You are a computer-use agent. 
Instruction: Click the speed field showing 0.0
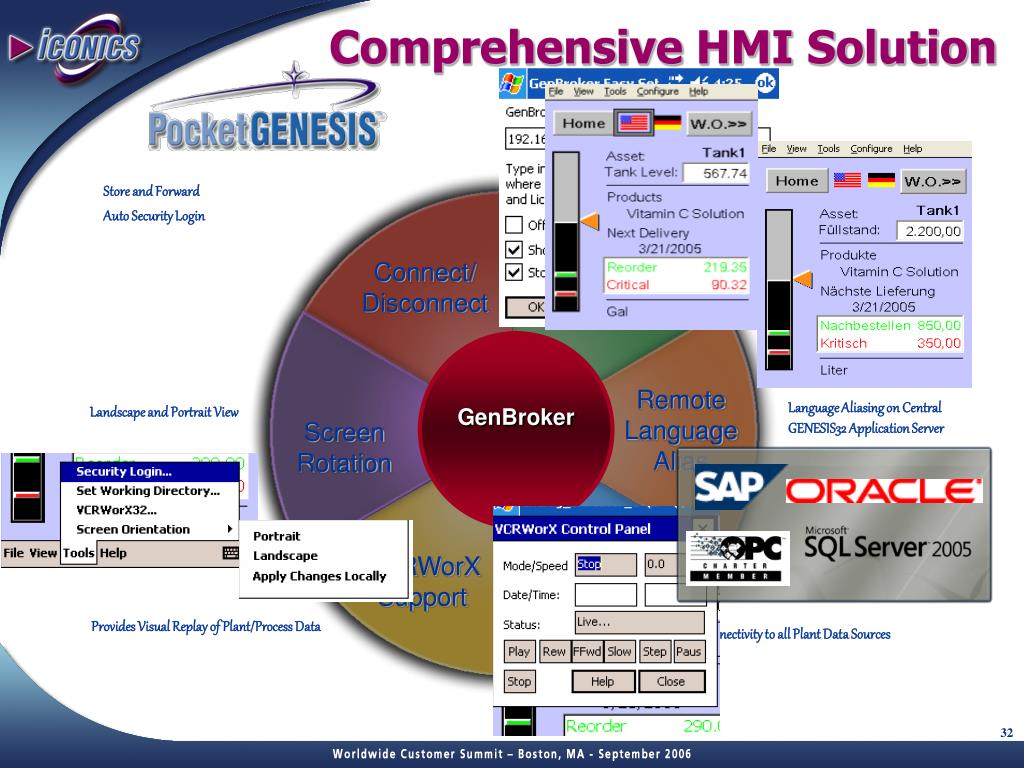(662, 564)
